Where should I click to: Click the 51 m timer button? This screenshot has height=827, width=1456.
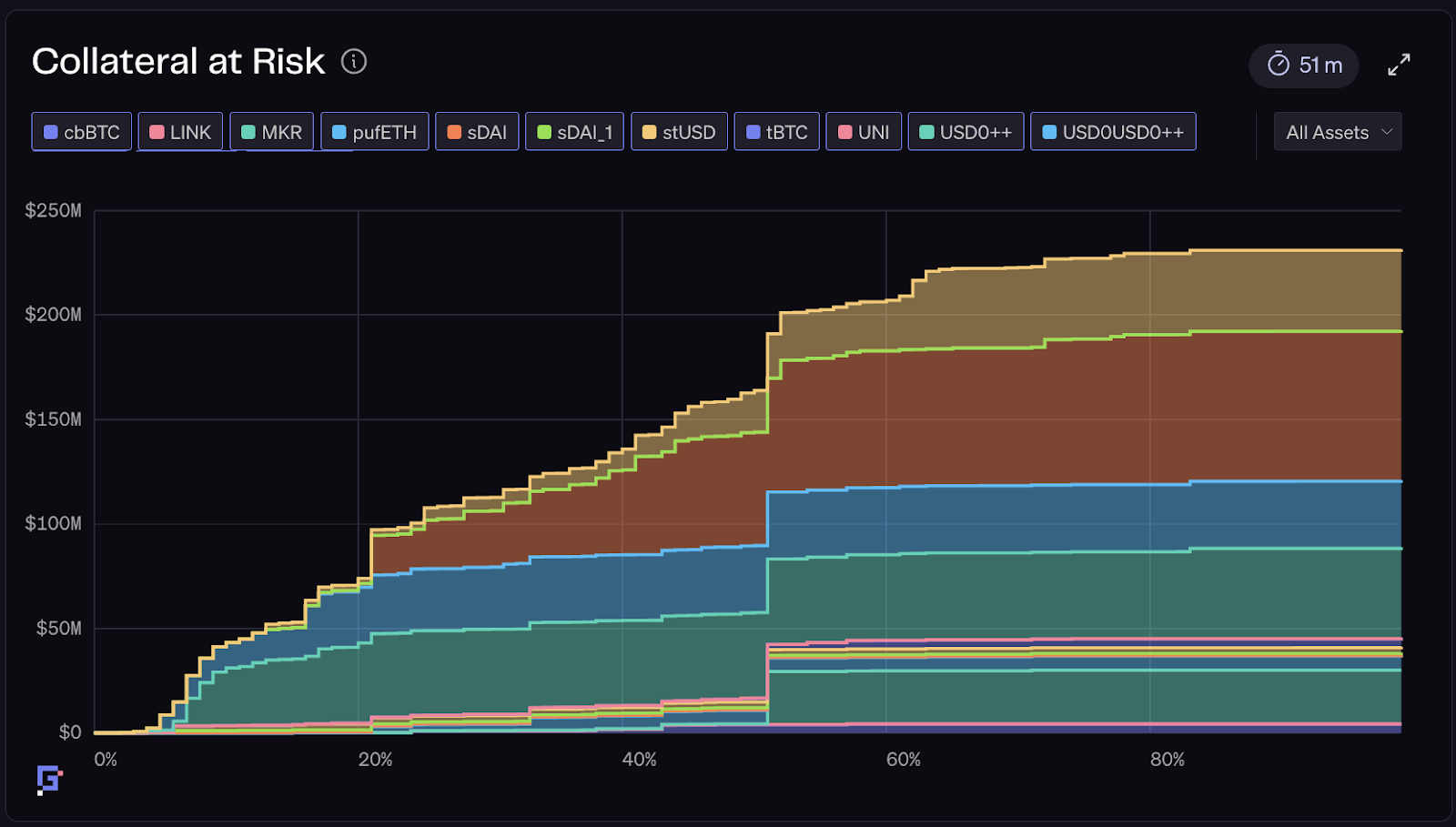(x=1303, y=66)
